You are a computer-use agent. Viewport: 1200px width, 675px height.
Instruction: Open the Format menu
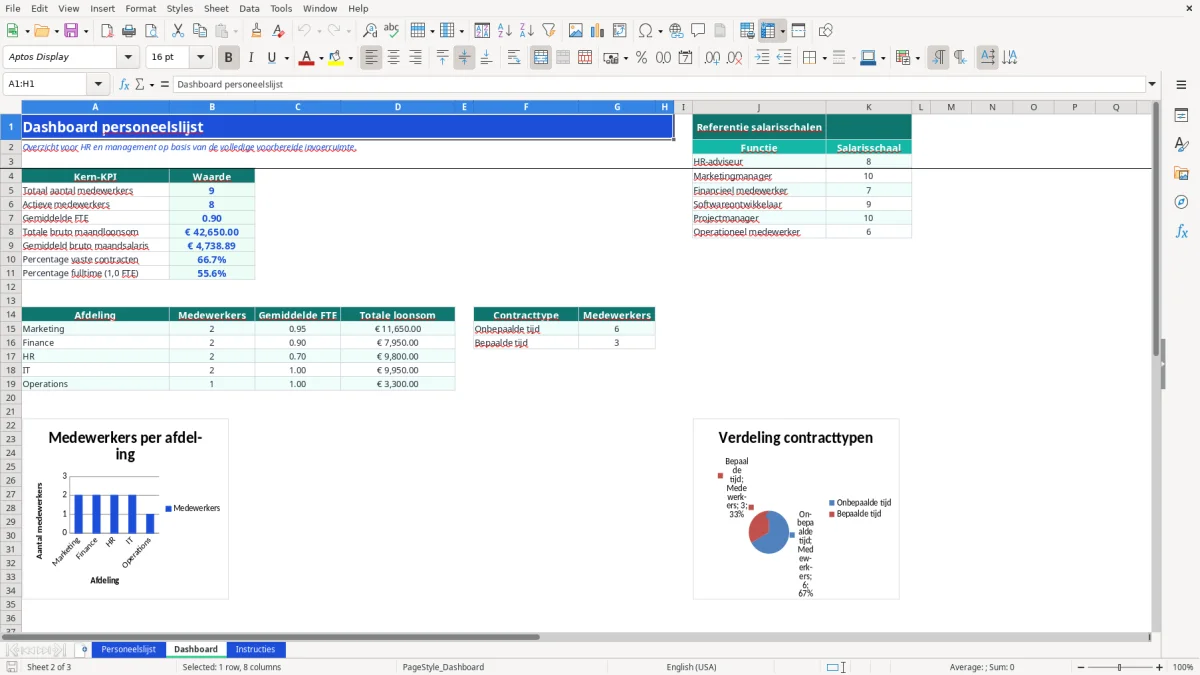click(x=140, y=8)
